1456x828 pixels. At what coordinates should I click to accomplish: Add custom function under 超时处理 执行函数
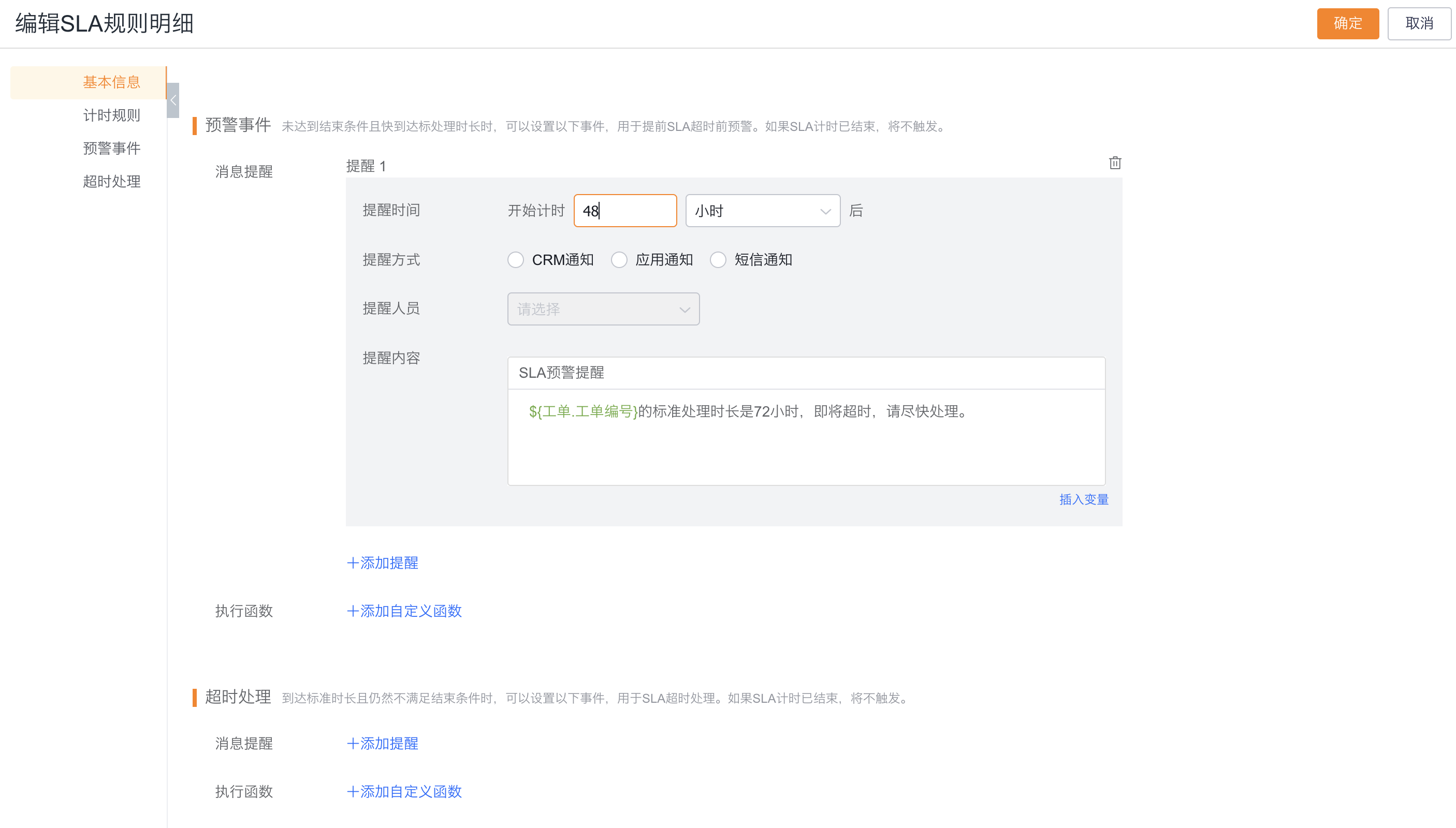404,792
